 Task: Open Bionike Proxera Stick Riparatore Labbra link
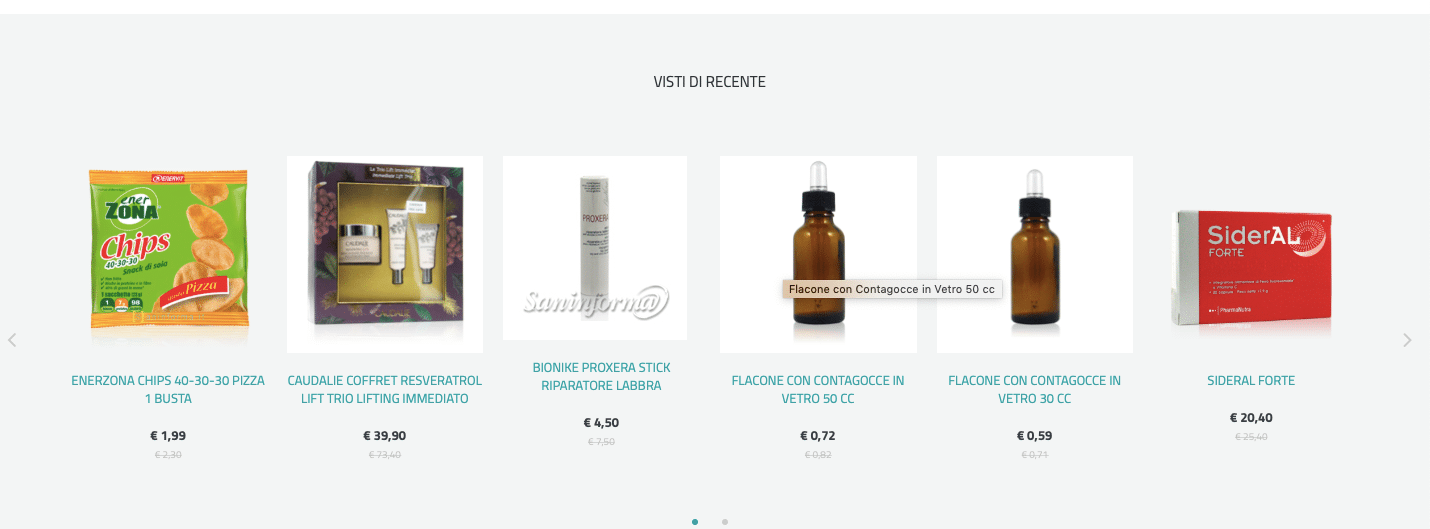coord(601,377)
